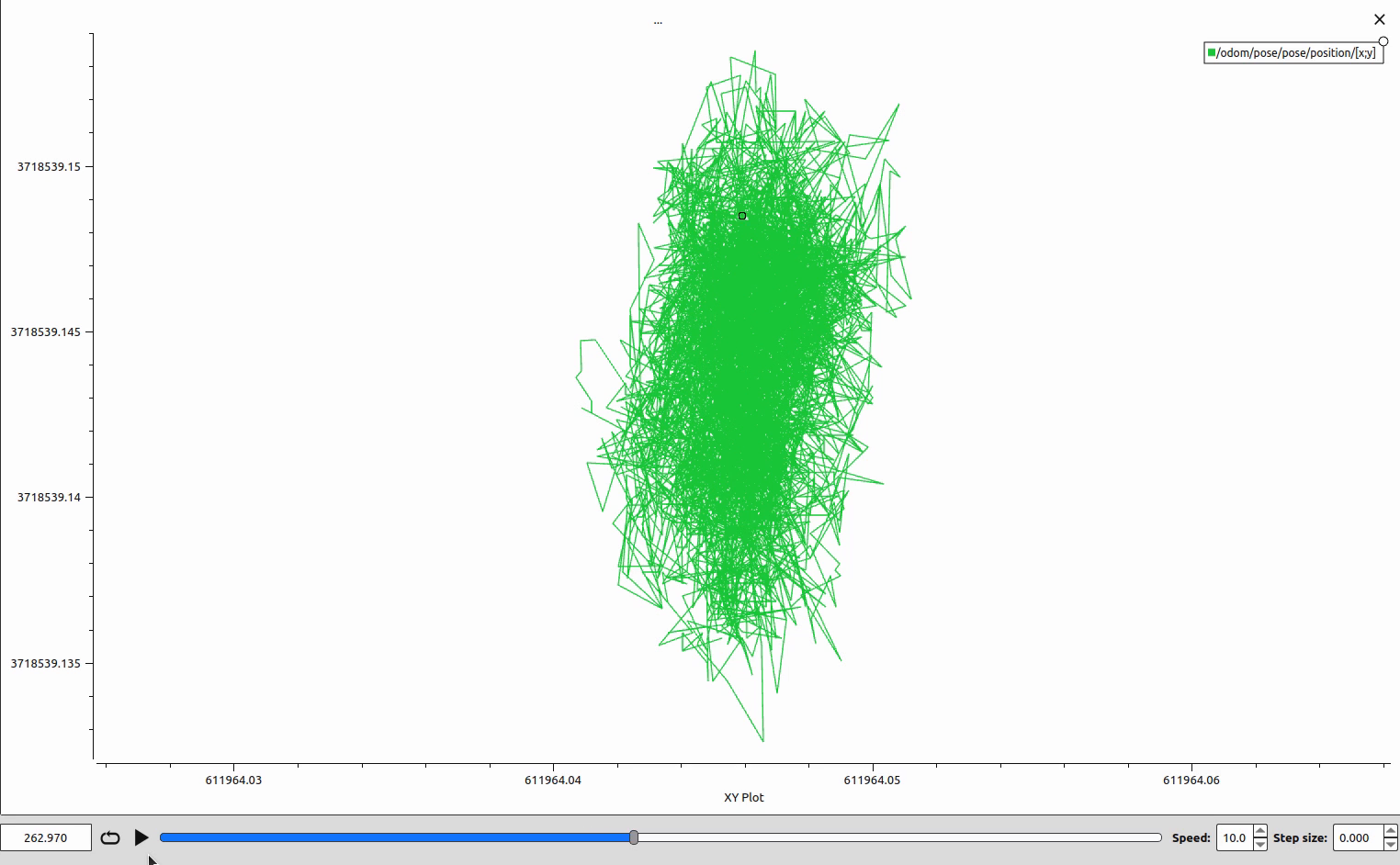Click the blue filled portion of the time slider

pyautogui.click(x=395, y=837)
